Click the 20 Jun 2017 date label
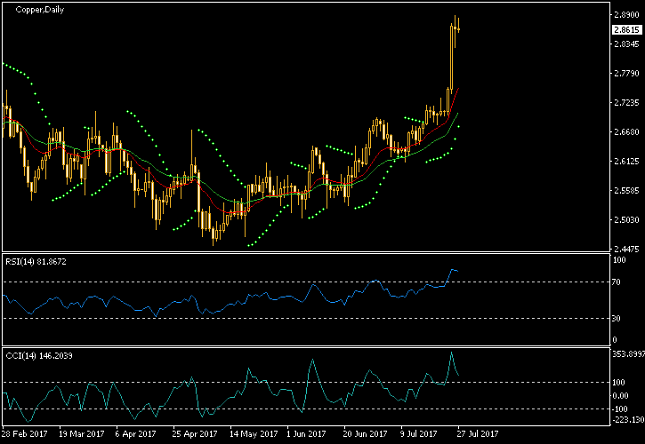 point(365,434)
